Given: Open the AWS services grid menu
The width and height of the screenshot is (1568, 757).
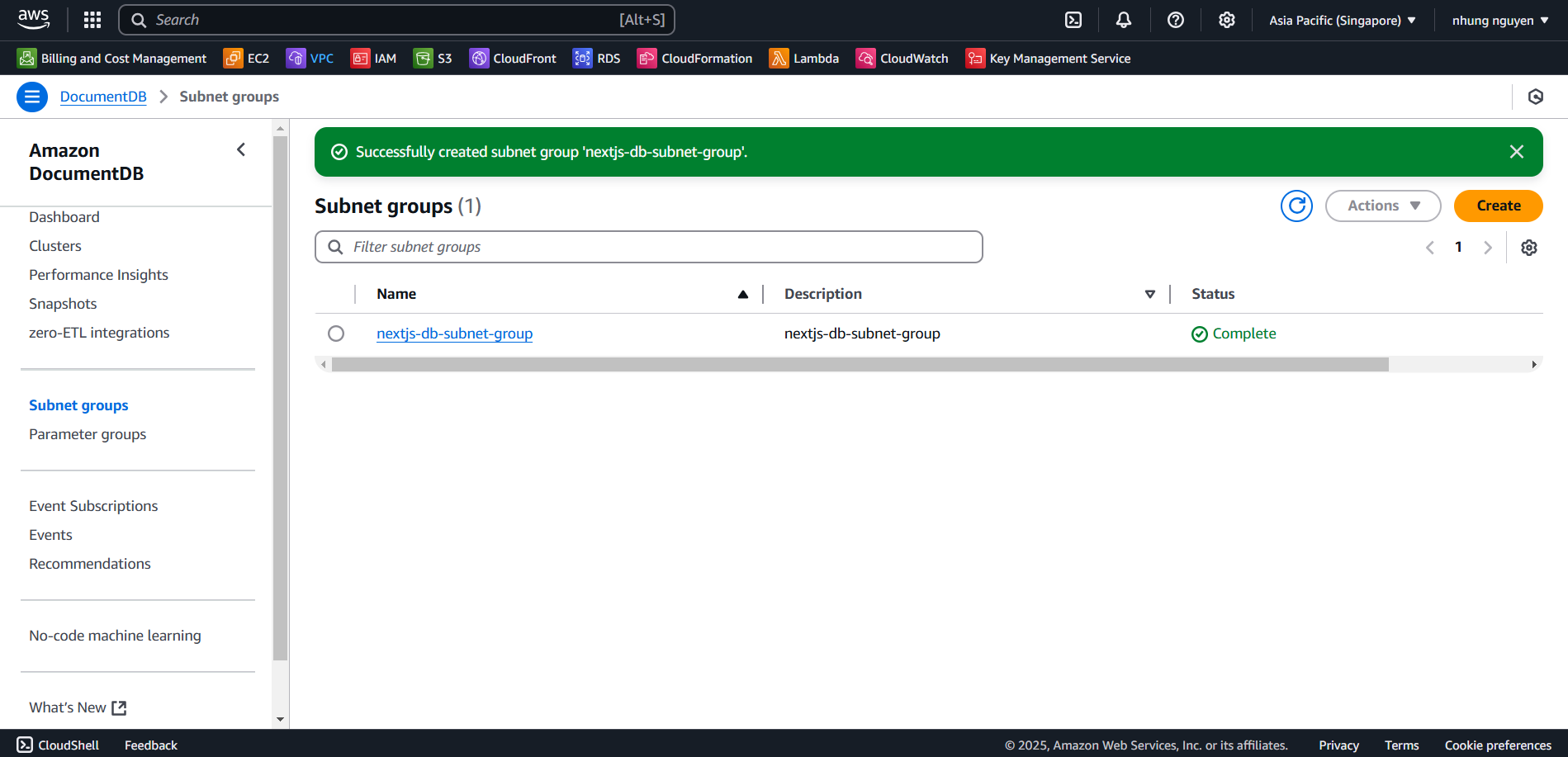Looking at the screenshot, I should [92, 20].
